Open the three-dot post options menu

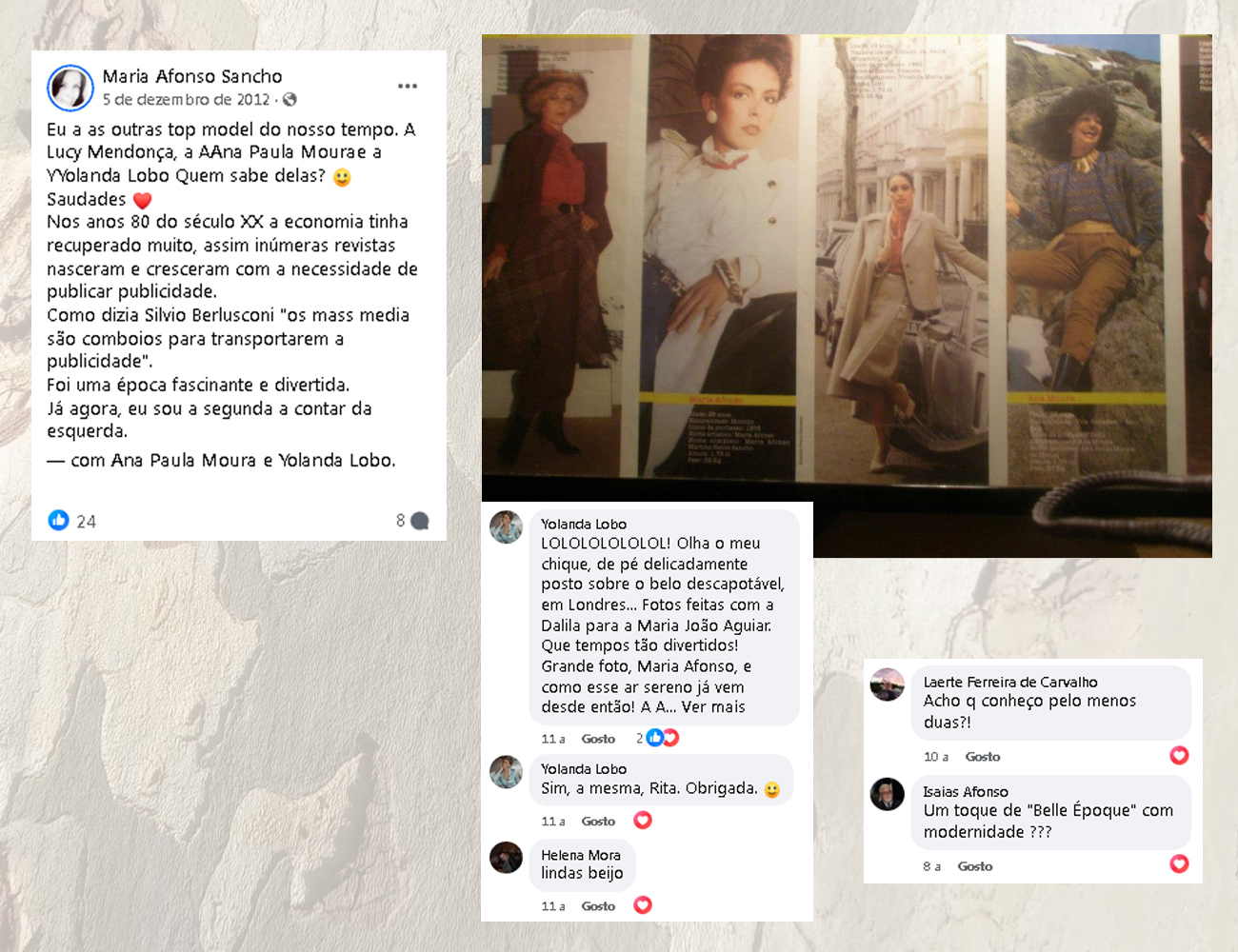(x=408, y=86)
